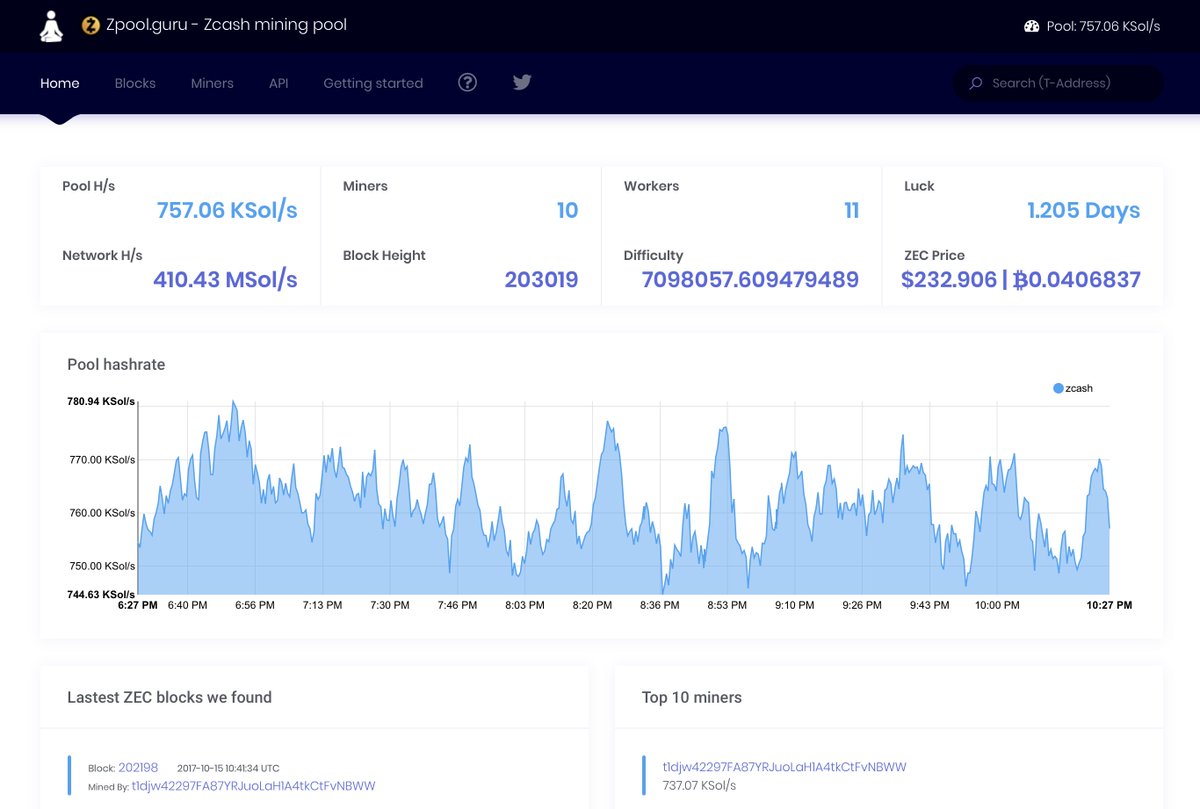Open the Getting started page
1200x809 pixels.
tap(373, 83)
